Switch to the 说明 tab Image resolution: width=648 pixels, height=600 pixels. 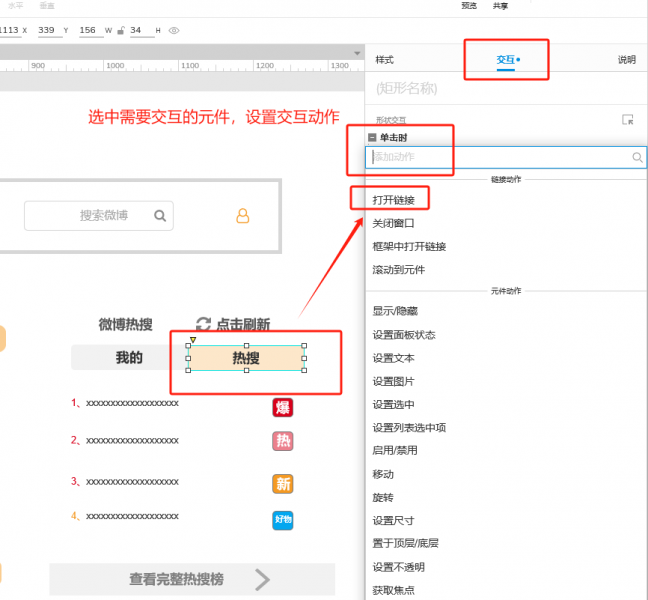coord(627,60)
